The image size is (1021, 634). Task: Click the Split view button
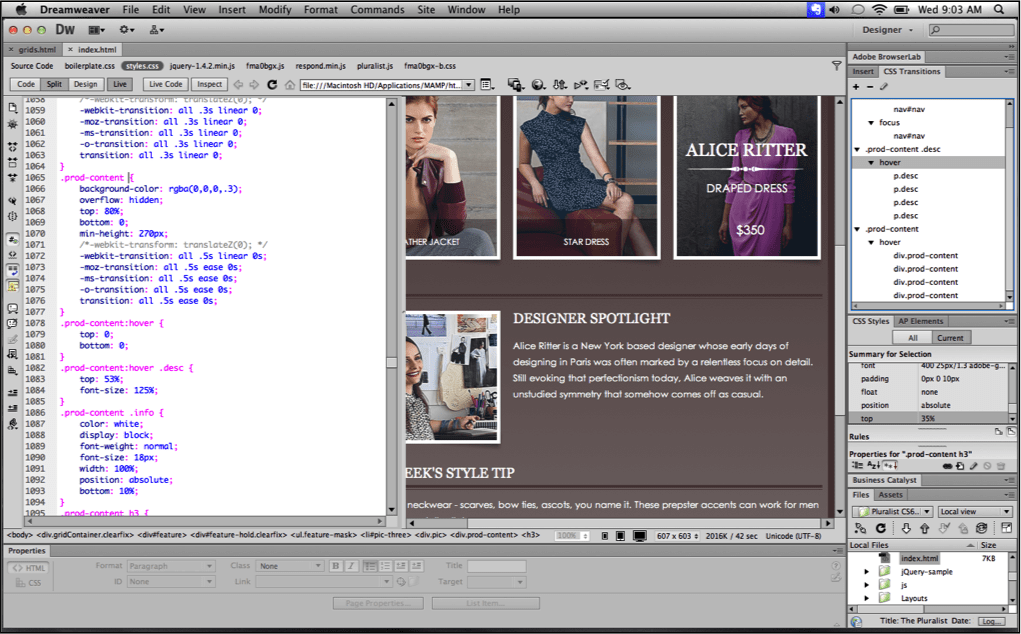pyautogui.click(x=54, y=84)
